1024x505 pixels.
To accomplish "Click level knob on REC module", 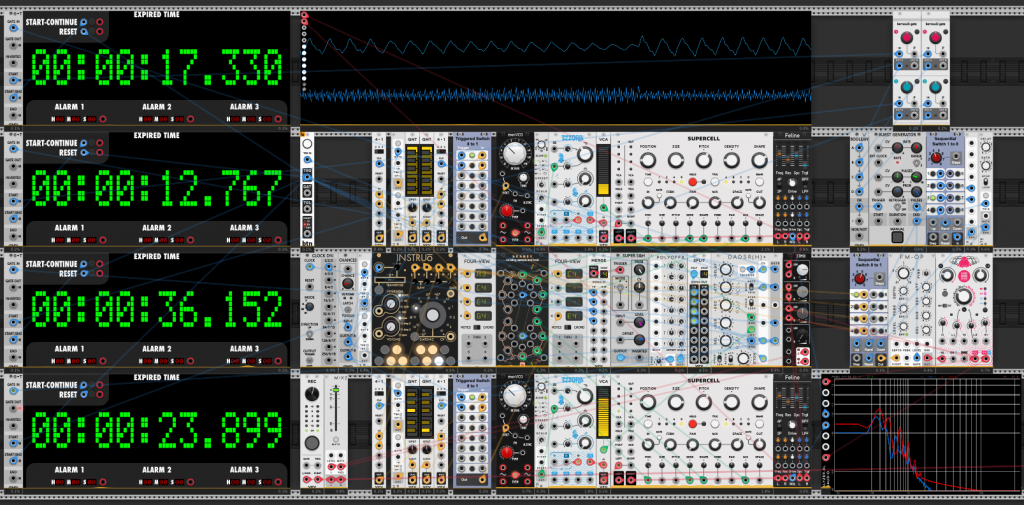I will (x=312, y=393).
